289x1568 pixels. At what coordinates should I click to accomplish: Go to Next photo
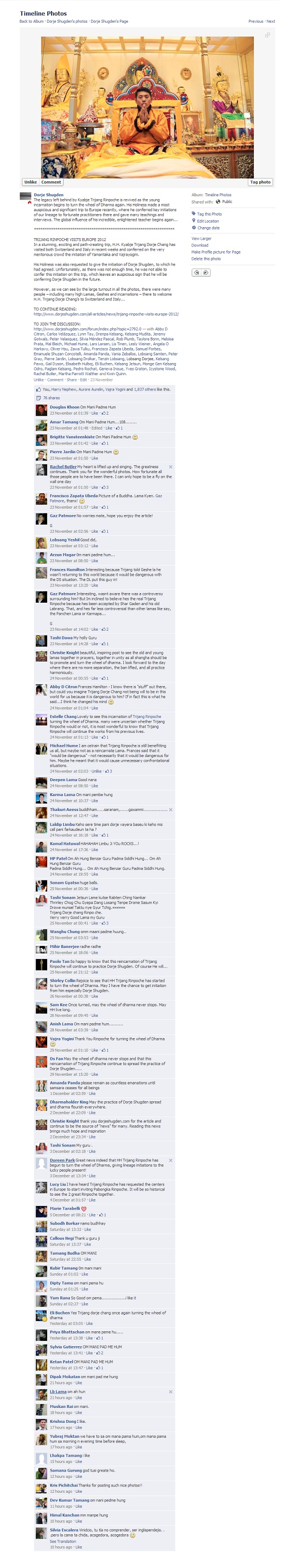[x=271, y=21]
